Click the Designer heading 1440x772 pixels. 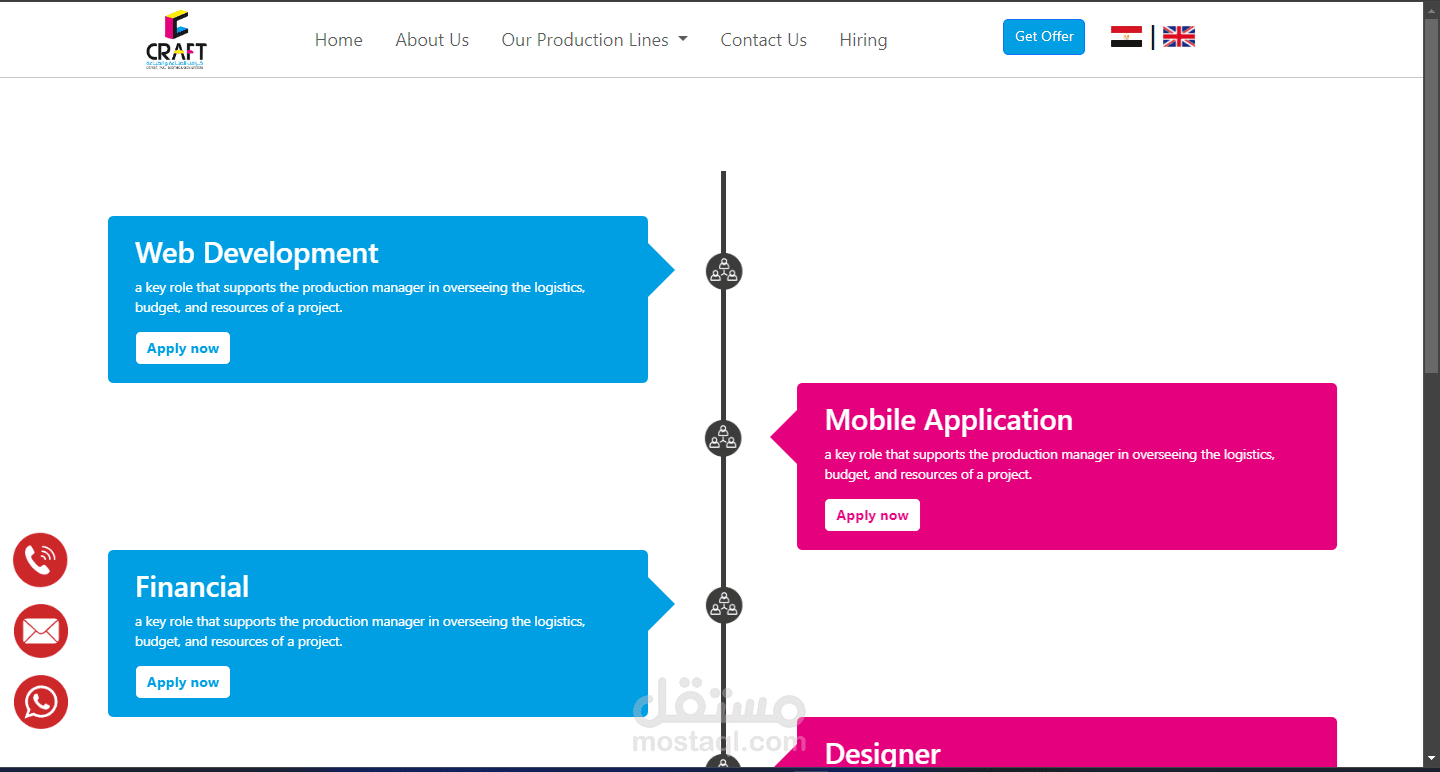883,753
